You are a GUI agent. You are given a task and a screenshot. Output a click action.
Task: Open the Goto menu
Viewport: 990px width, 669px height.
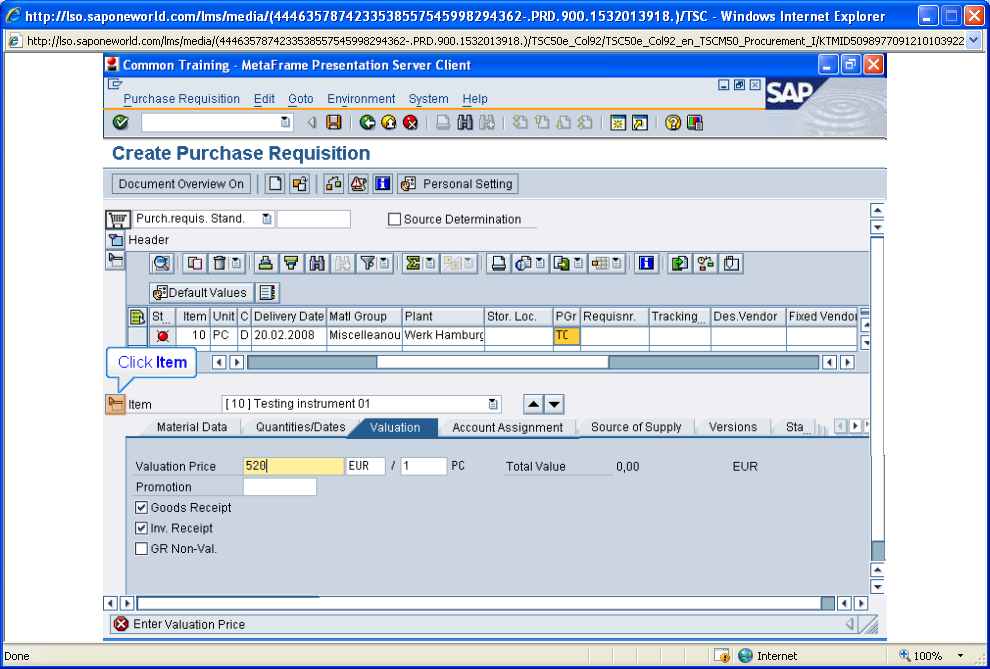(301, 99)
